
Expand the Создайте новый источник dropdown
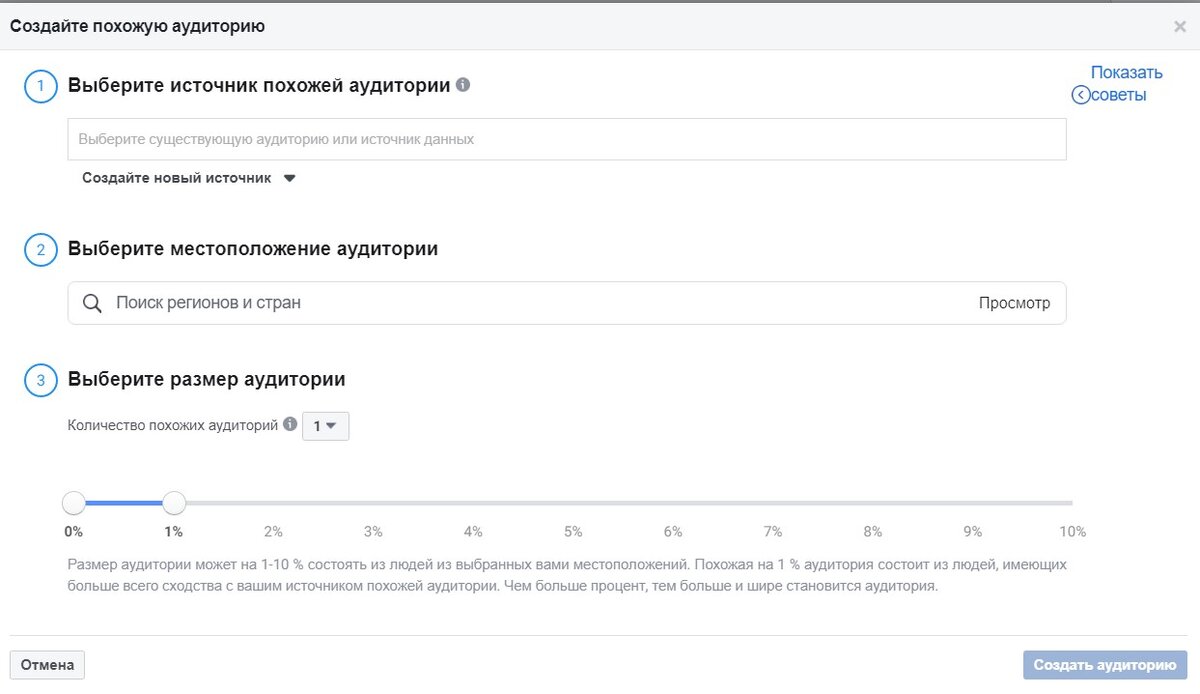point(189,178)
